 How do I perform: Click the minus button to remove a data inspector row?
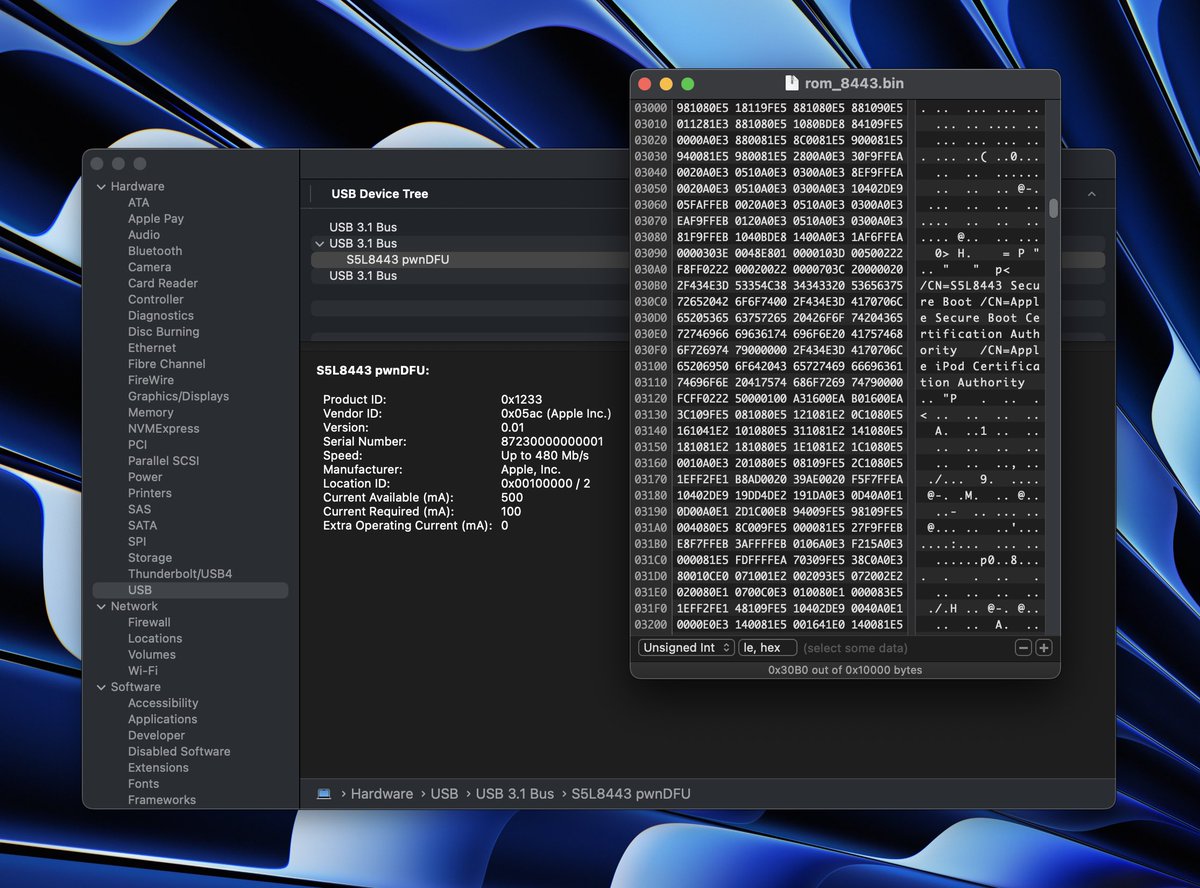(1022, 647)
